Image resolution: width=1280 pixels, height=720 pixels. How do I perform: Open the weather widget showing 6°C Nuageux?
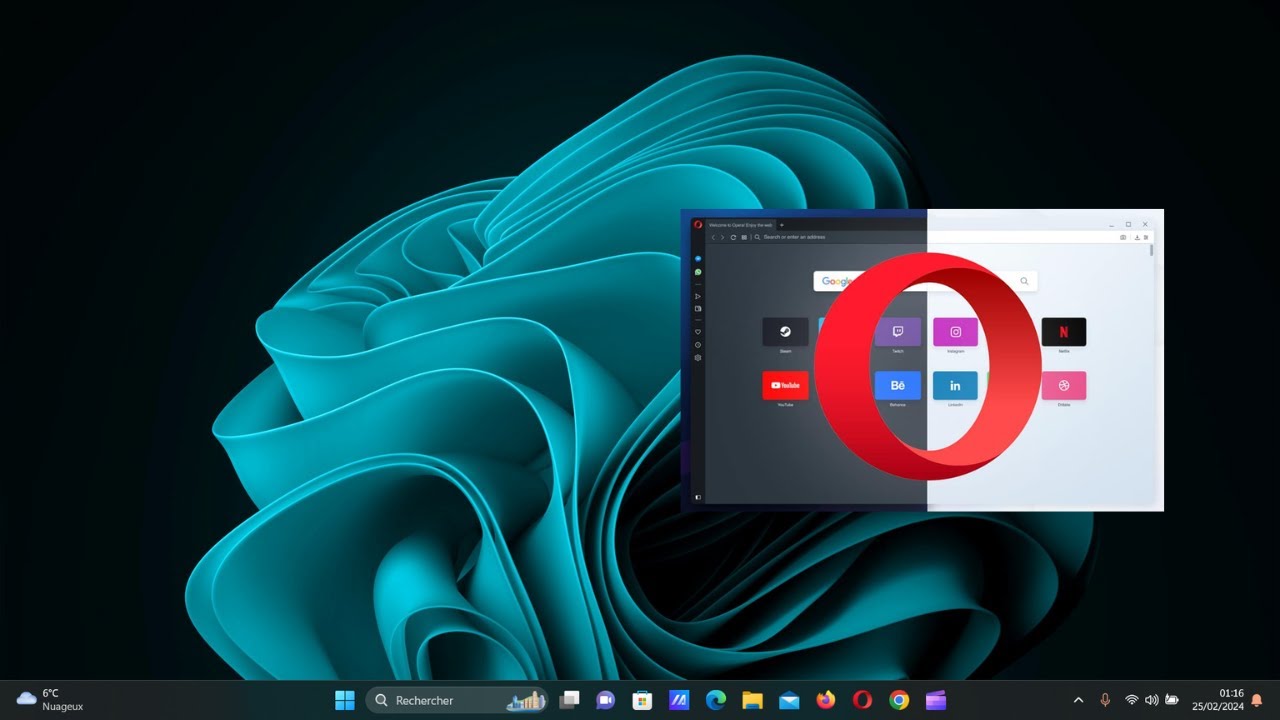50,700
